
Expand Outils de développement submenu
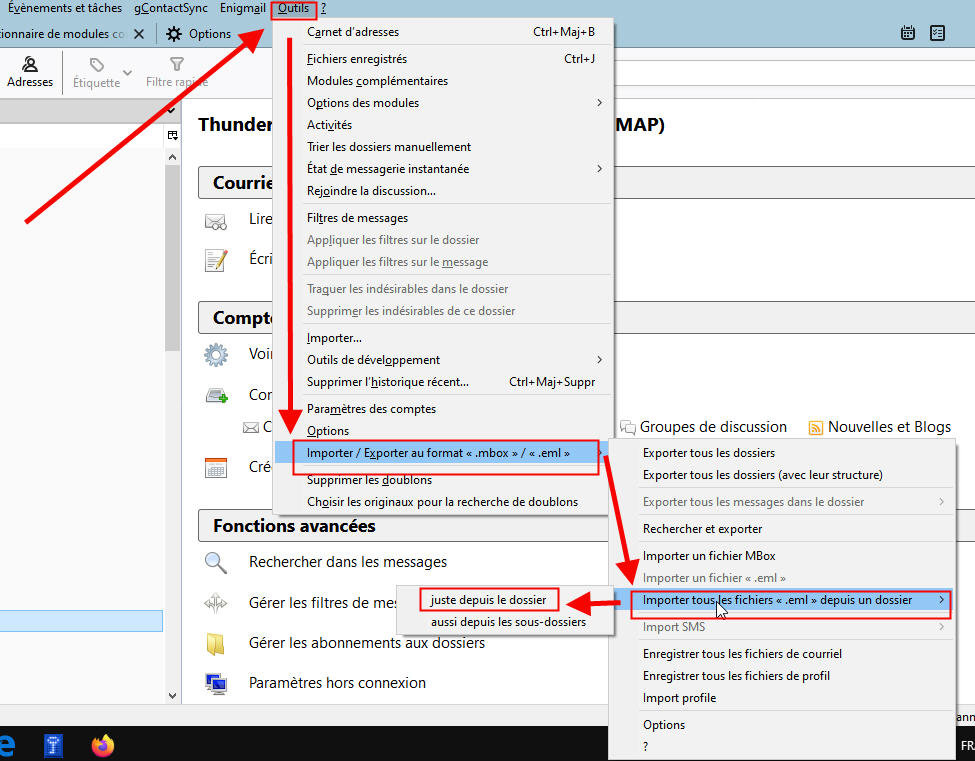click(x=599, y=359)
